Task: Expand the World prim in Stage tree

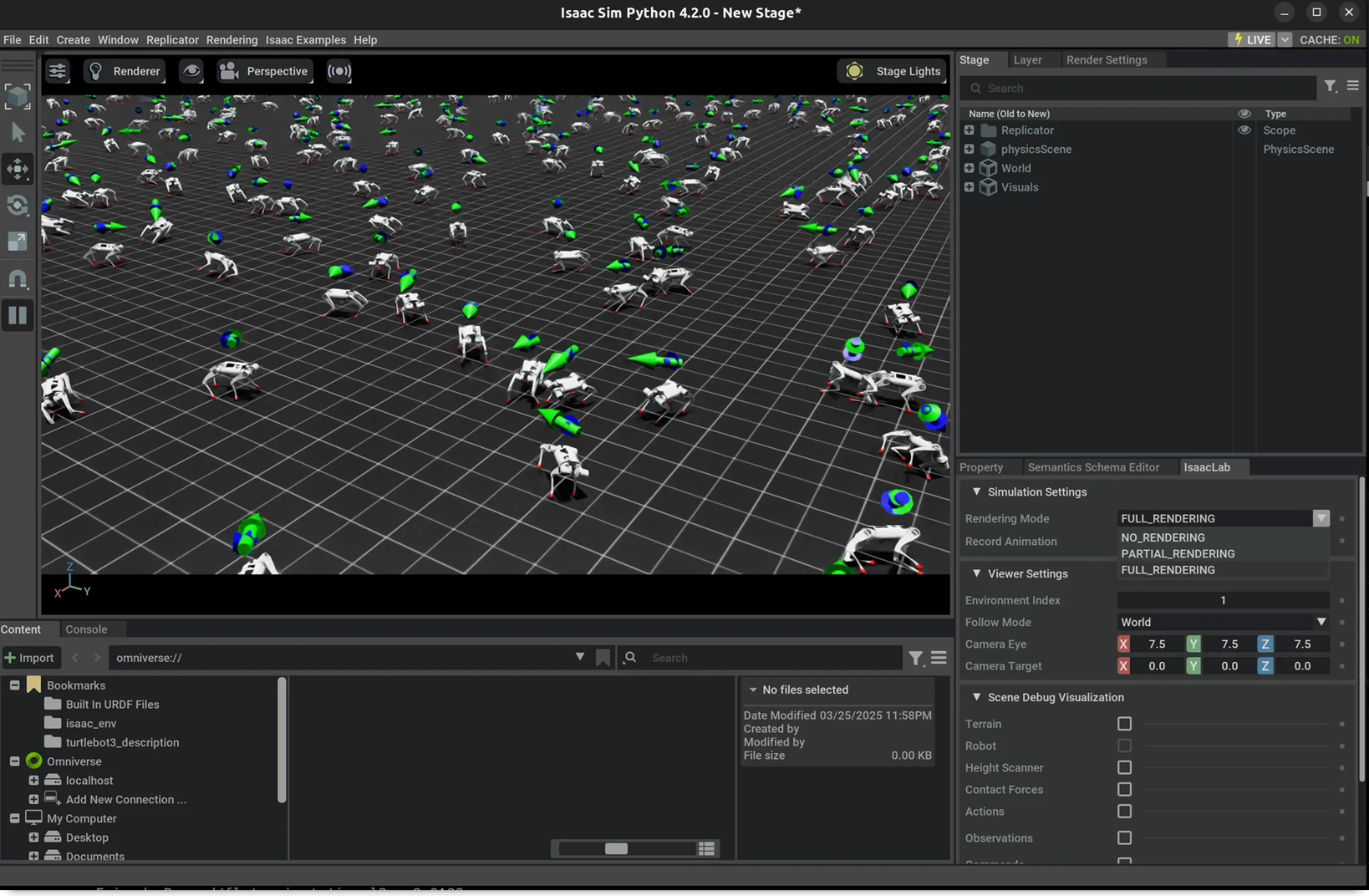Action: coord(969,168)
